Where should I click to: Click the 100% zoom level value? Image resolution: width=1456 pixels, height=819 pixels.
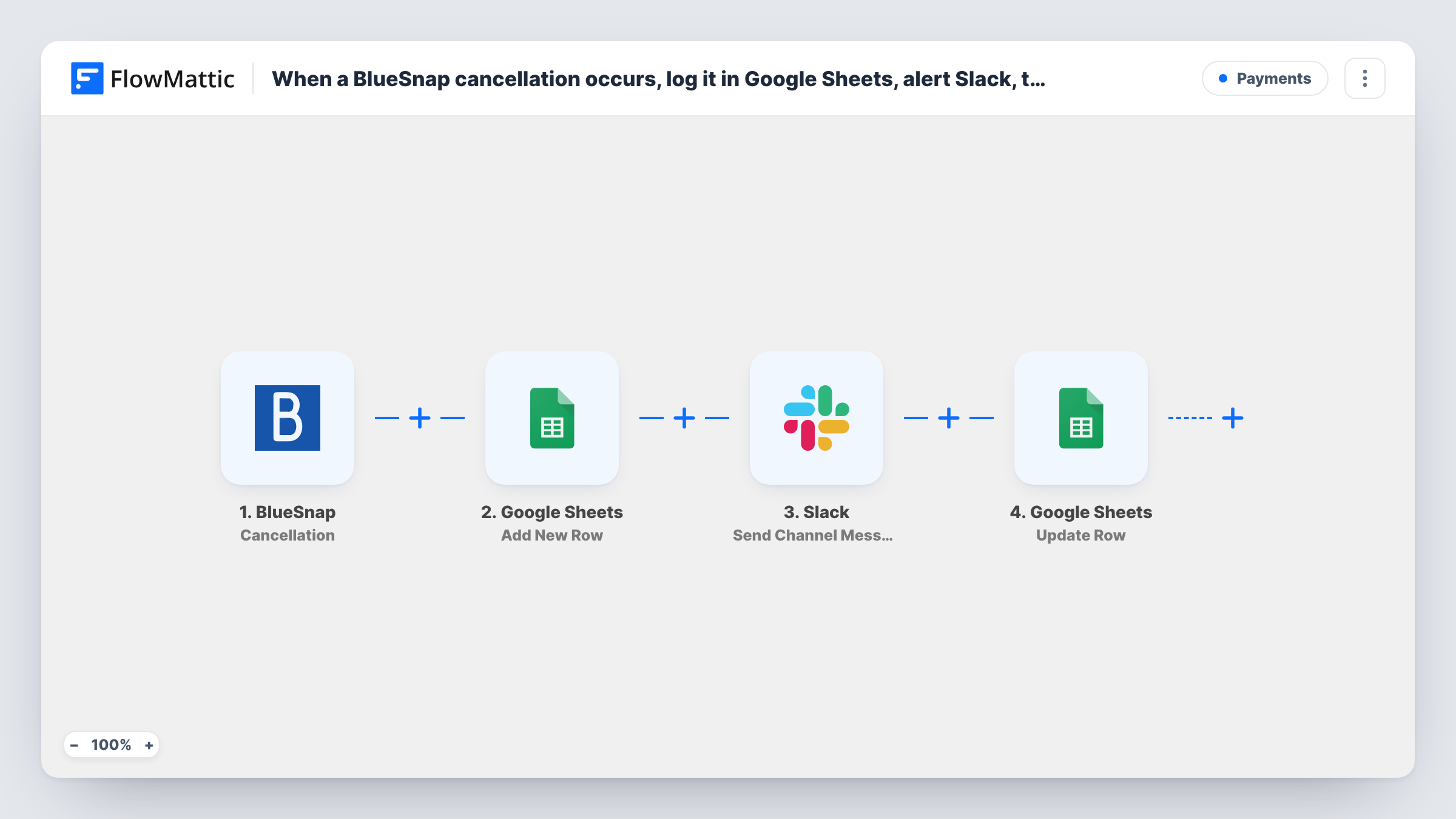[x=111, y=745]
